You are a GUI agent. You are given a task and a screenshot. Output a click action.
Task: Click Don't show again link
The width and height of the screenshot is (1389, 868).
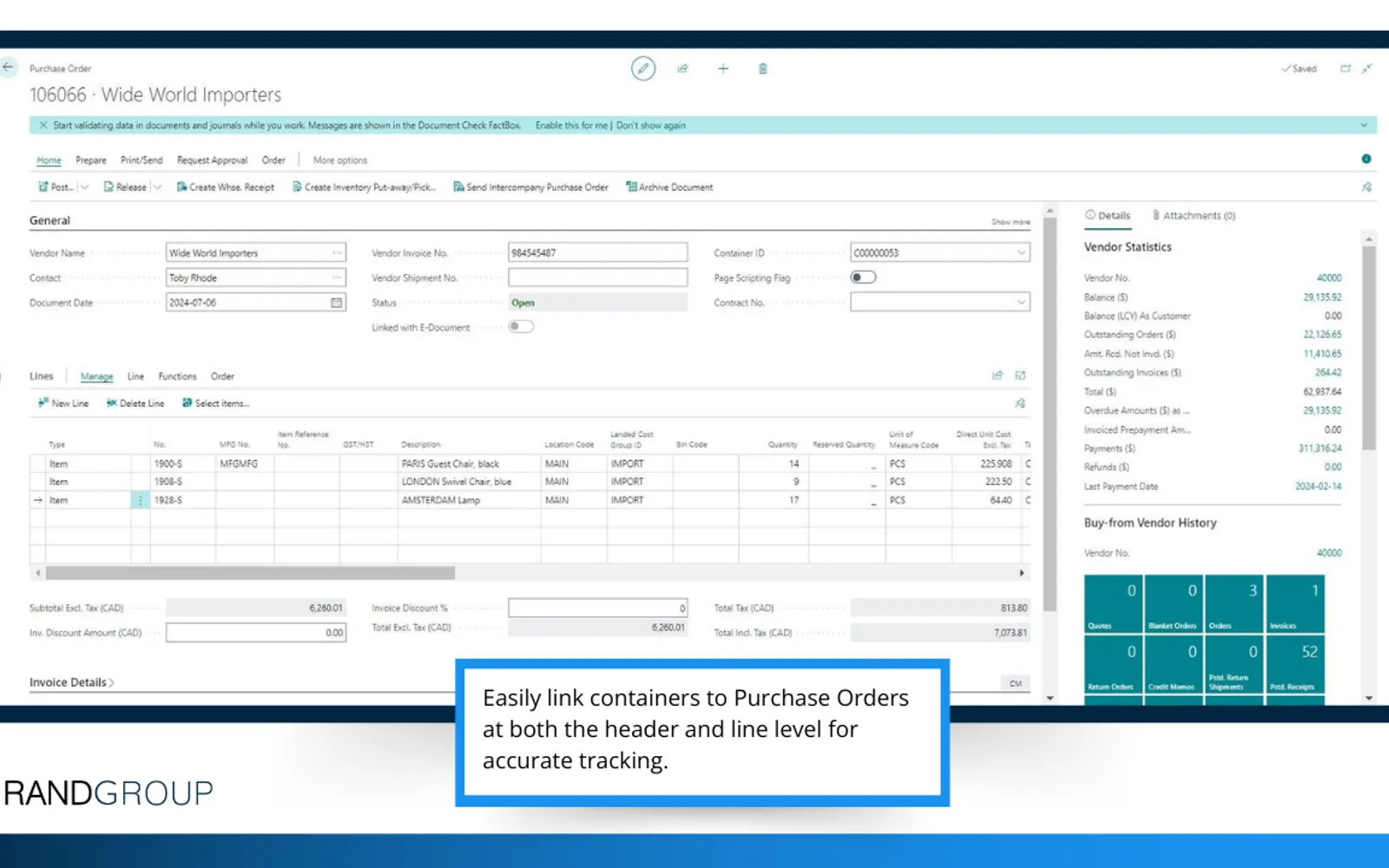[x=651, y=125]
